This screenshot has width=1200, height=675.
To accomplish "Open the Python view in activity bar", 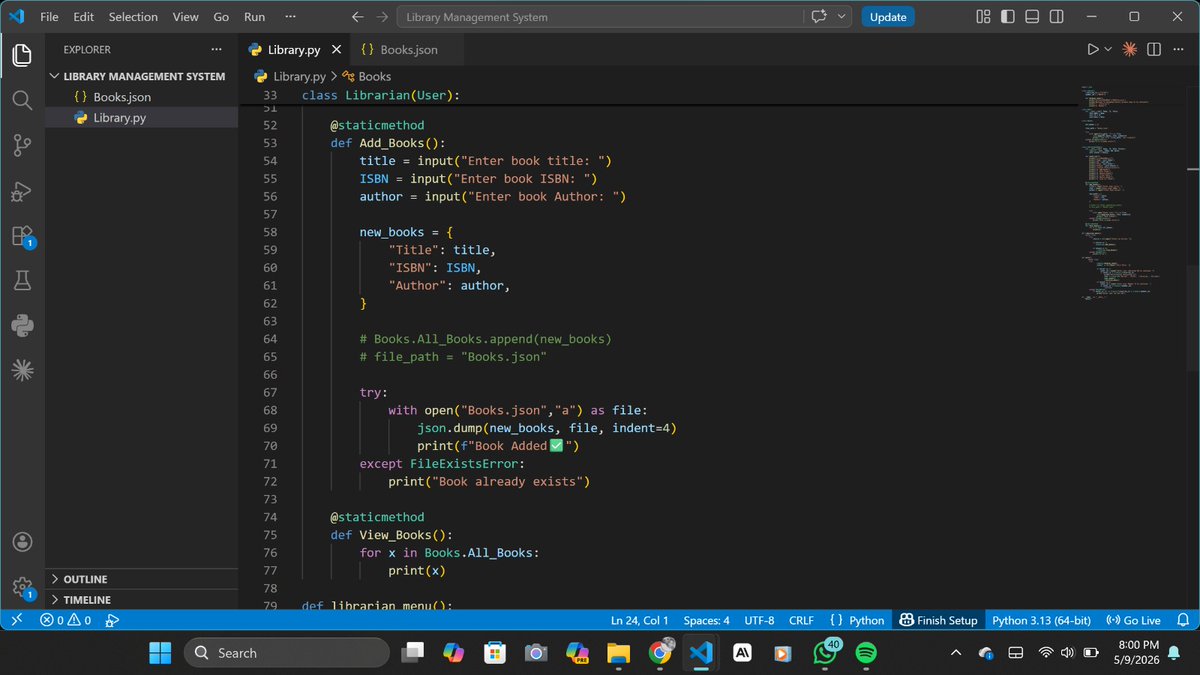I will (x=22, y=325).
